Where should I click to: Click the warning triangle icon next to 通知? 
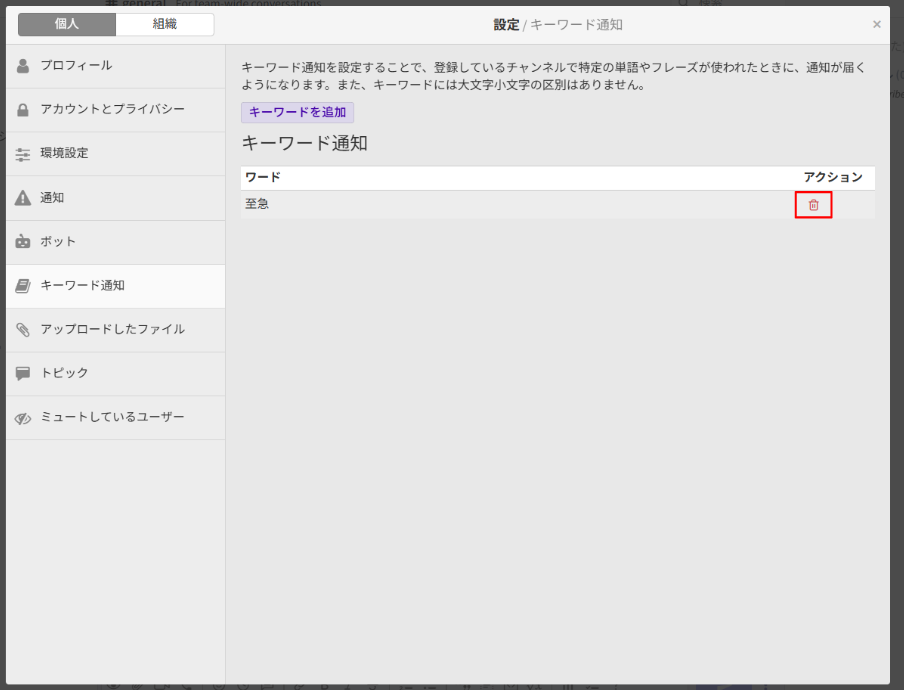22,198
